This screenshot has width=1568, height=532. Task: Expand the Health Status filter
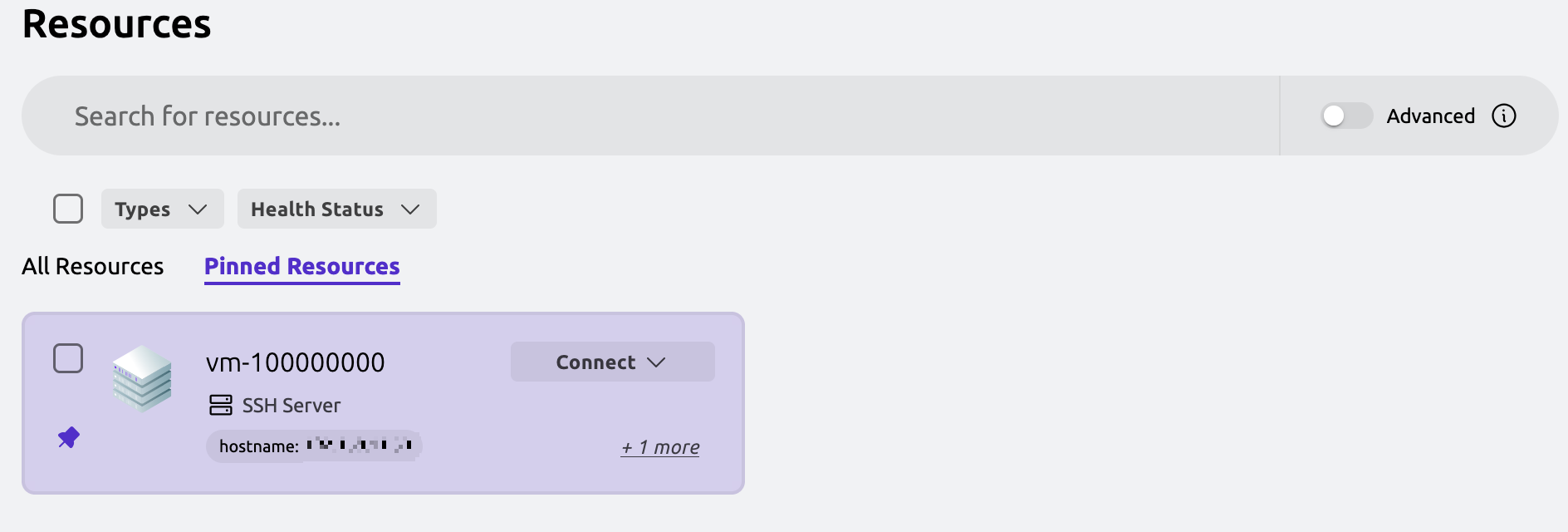(337, 209)
